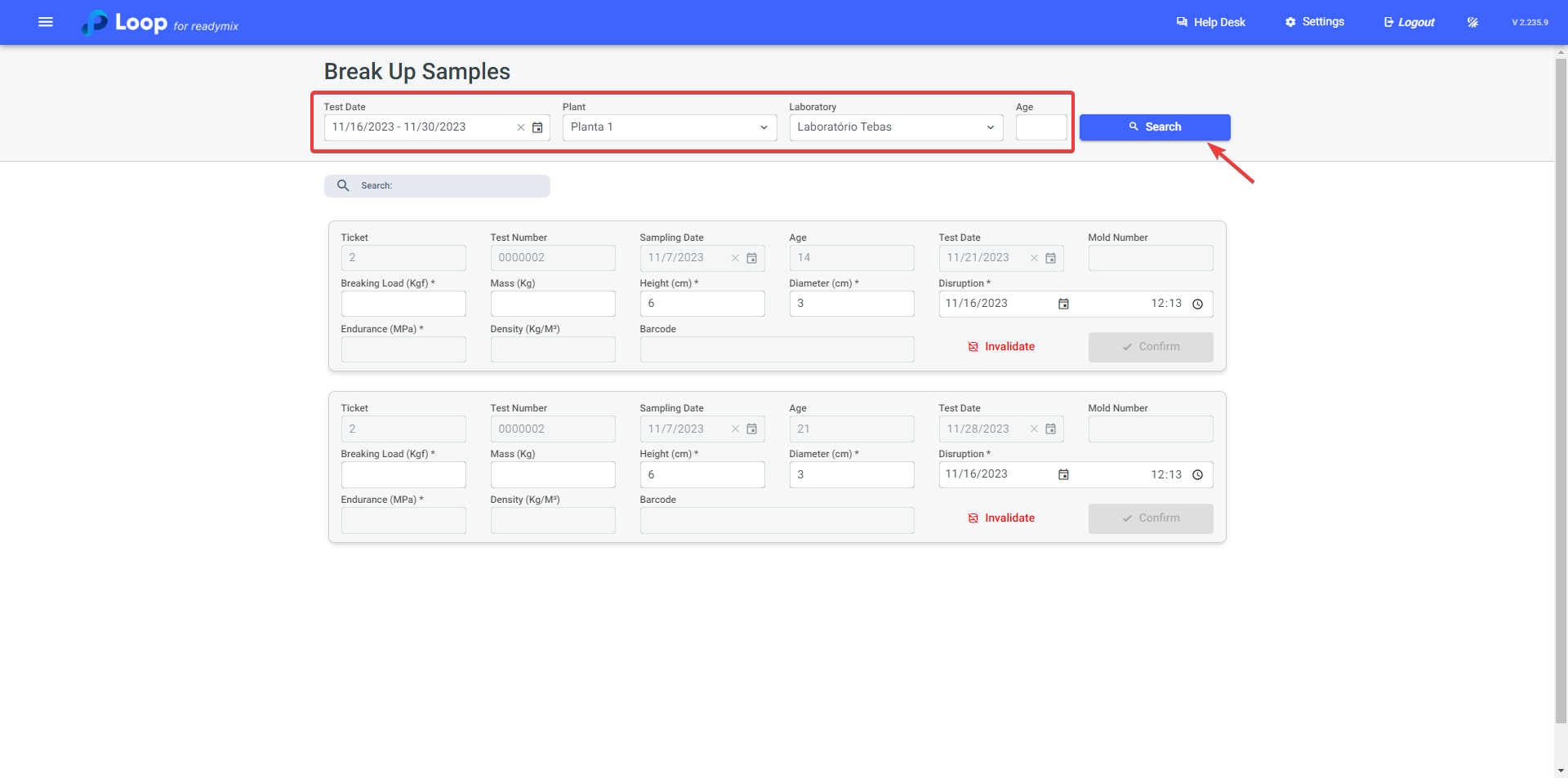
Task: Open first sample's Disruption date calendar
Action: point(1063,304)
